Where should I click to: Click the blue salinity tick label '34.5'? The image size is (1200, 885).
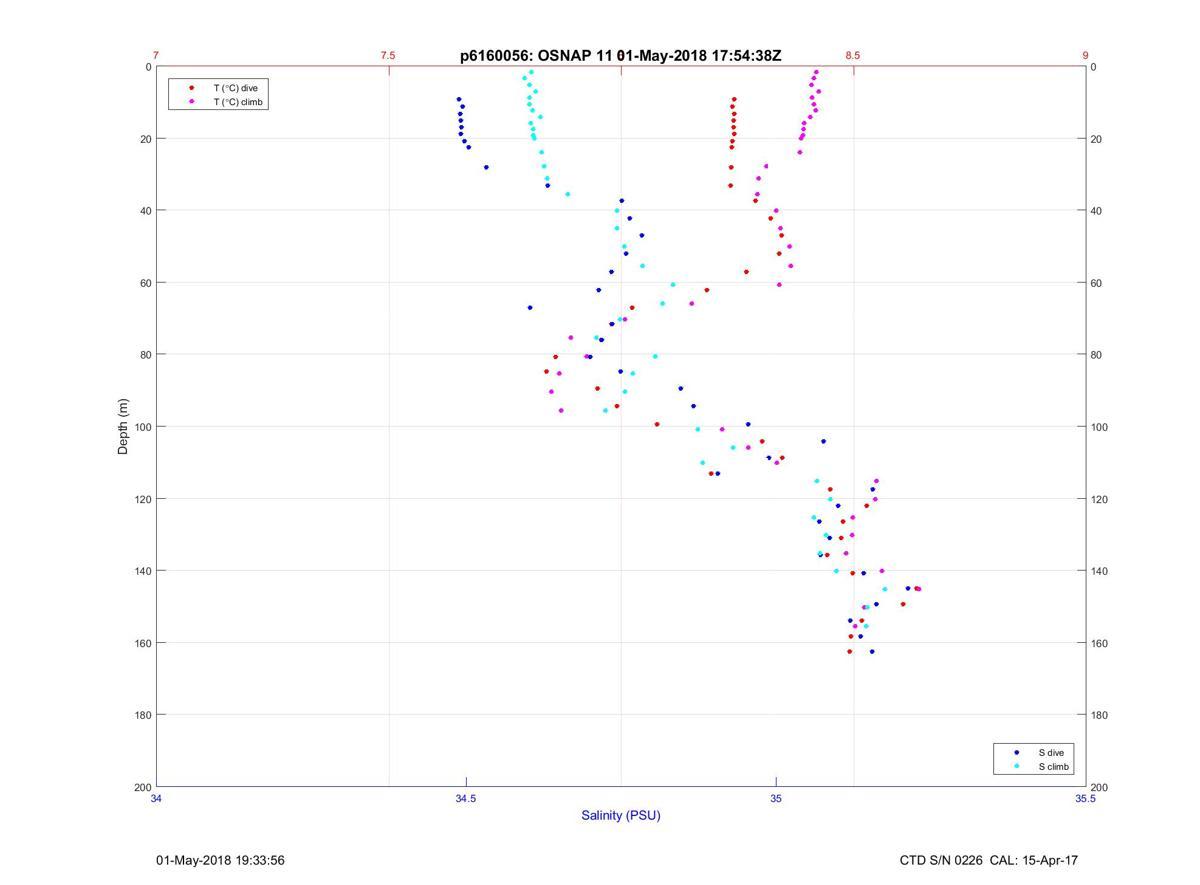click(466, 798)
